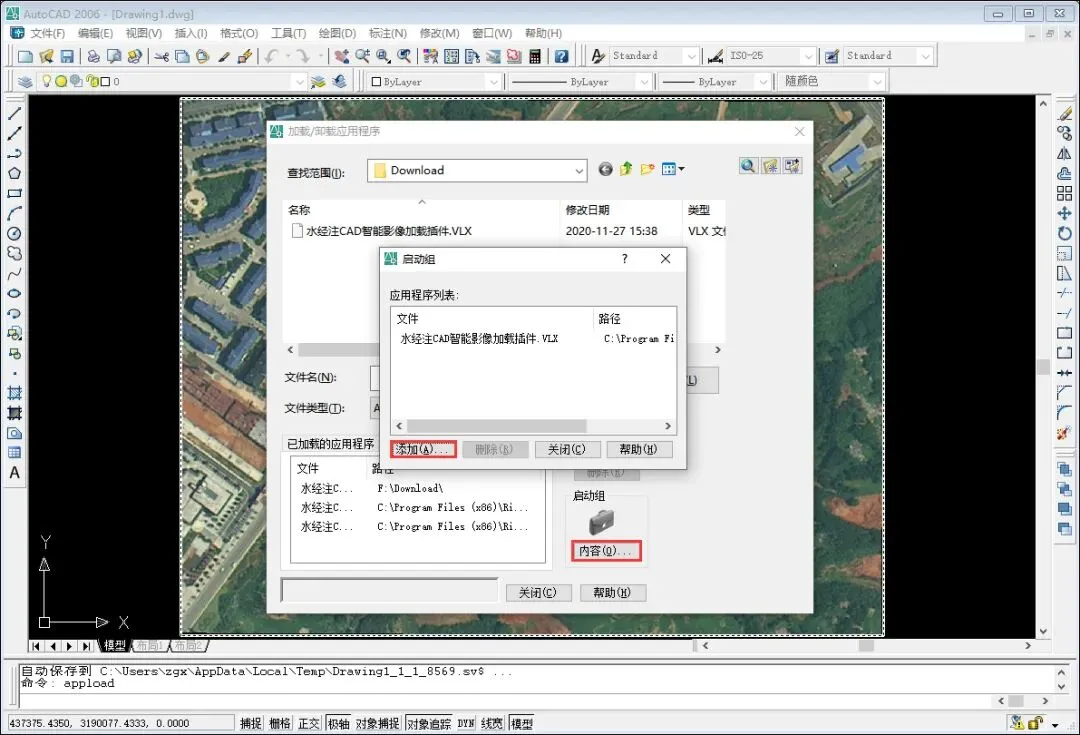
Task: Toggle the 对象捕捉 object snap
Action: tap(377, 723)
